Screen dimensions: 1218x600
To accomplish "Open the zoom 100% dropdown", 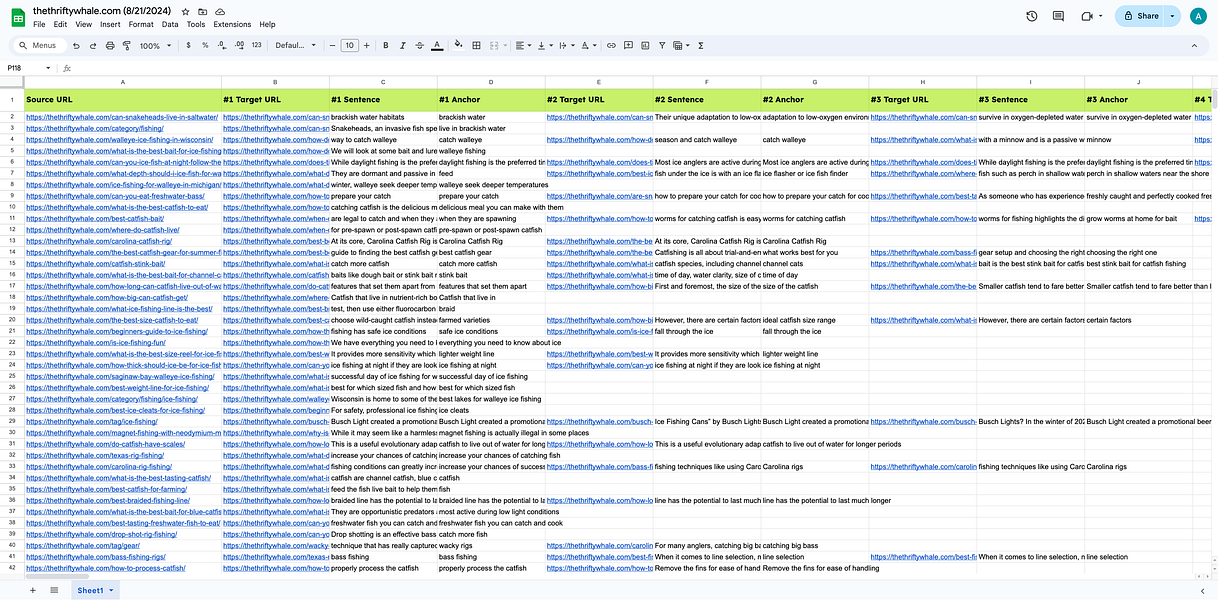I will click(153, 45).
